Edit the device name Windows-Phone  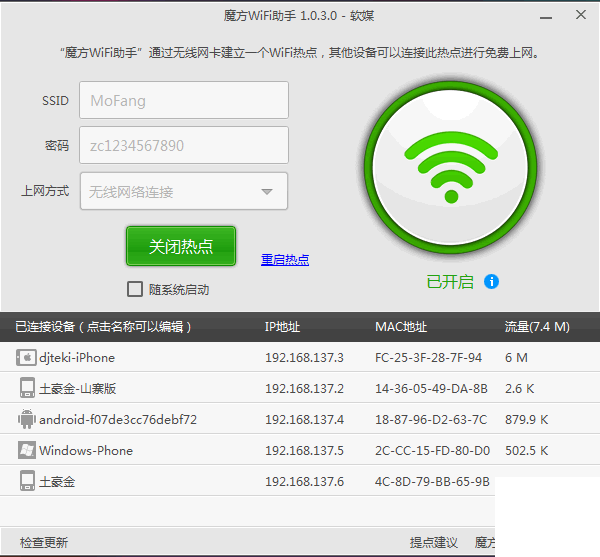(86, 450)
